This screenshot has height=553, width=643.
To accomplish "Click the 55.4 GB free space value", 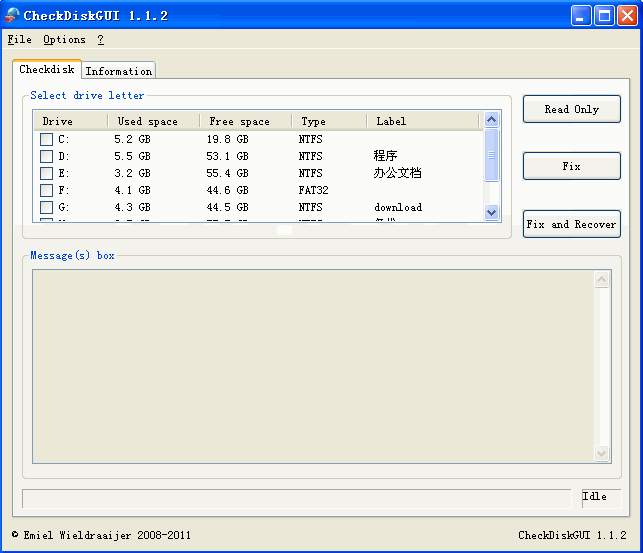I will [x=228, y=173].
